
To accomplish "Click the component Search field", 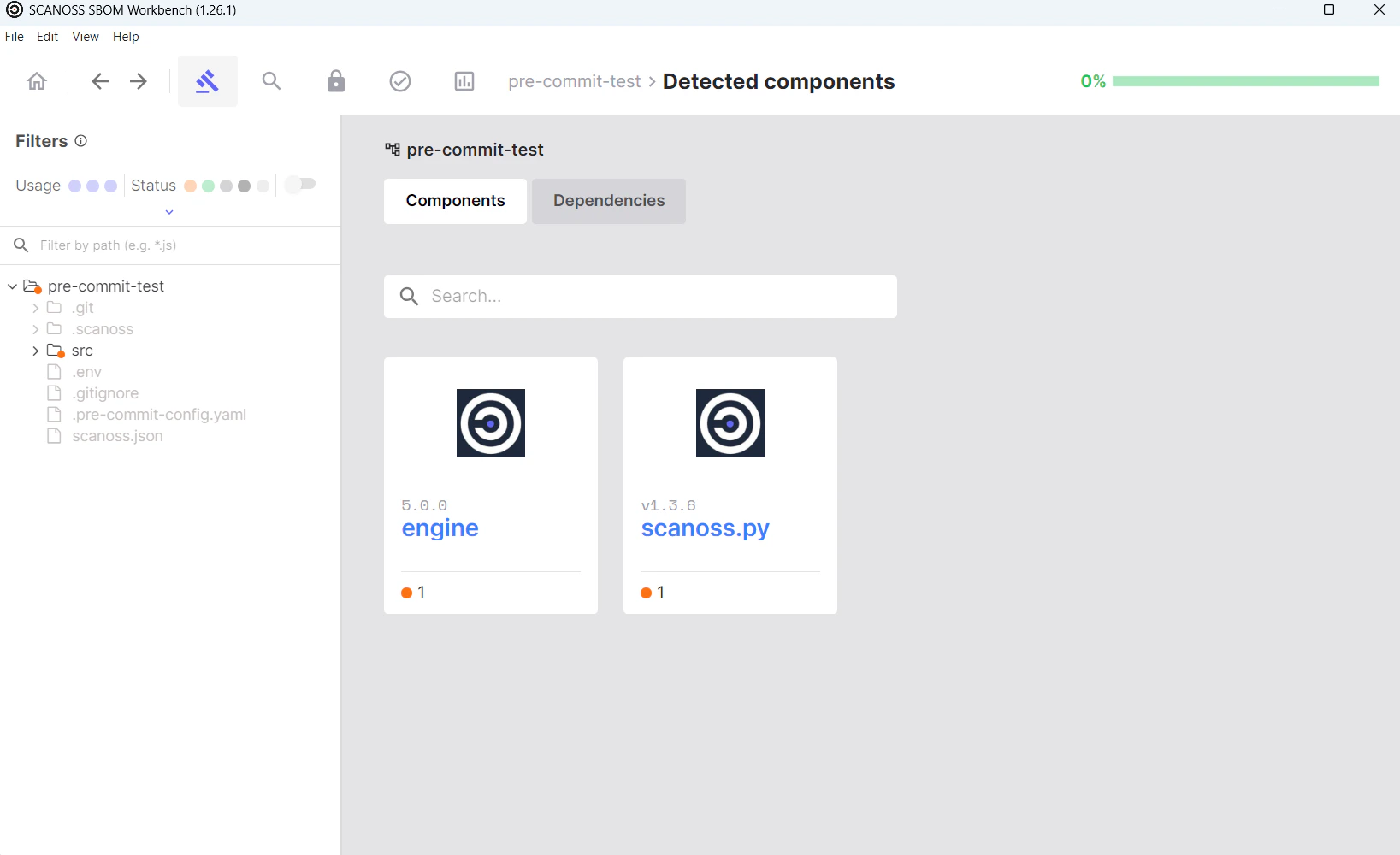I will coord(640,297).
